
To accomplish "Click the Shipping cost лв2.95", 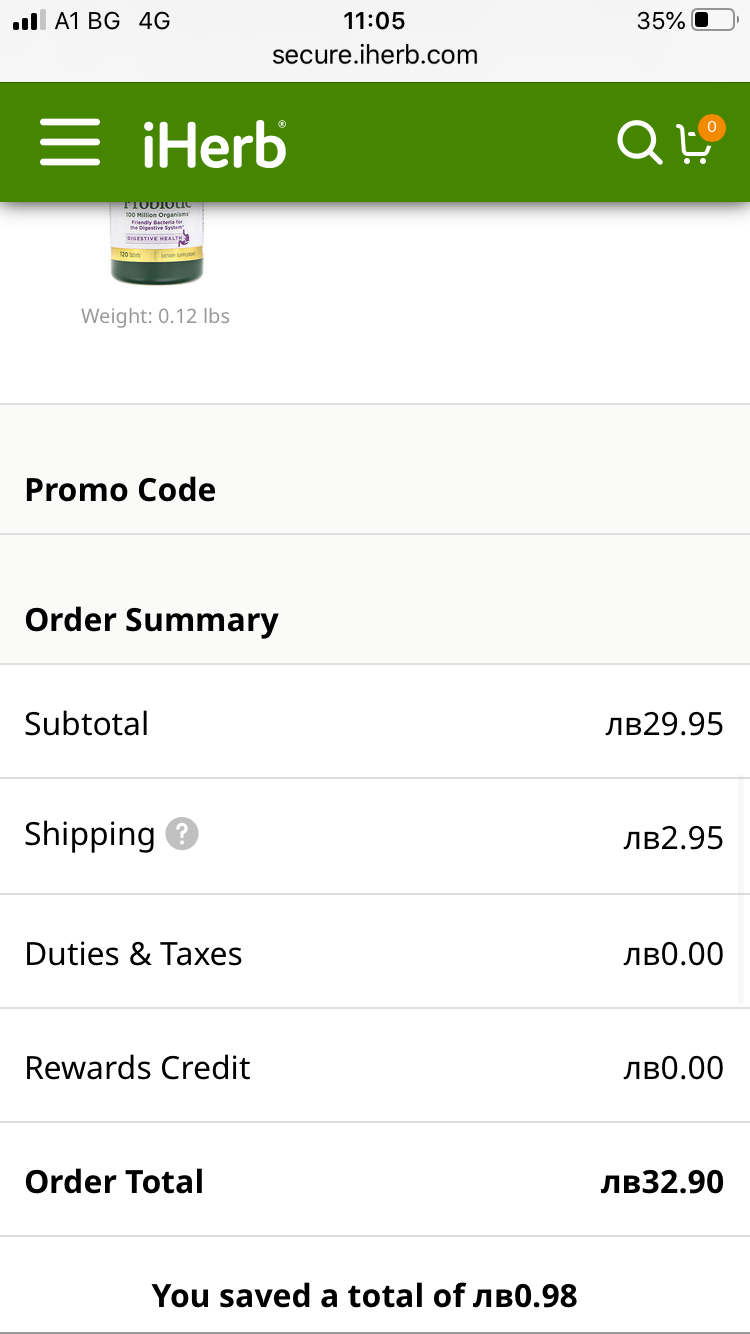I will coord(673,838).
